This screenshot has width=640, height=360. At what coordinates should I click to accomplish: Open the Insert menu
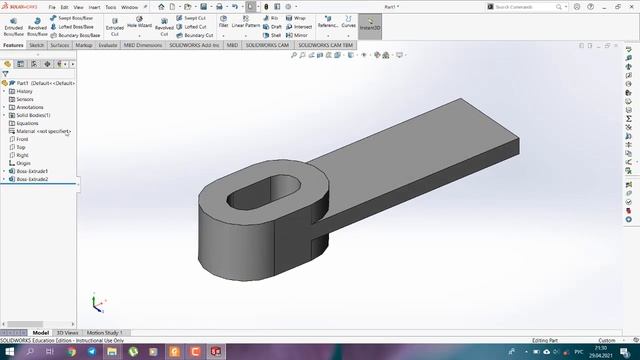[94, 7]
